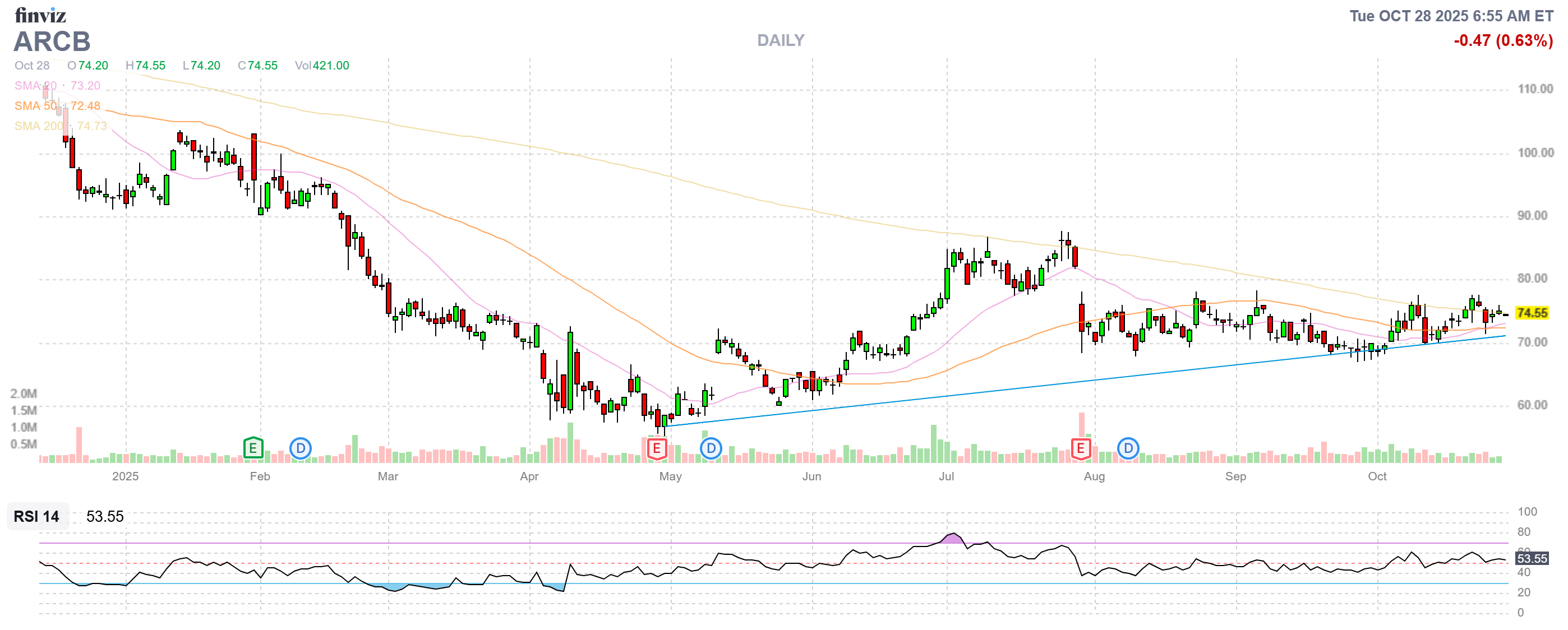Click the Oct month axis label
This screenshot has width=1568, height=630.
click(1377, 477)
